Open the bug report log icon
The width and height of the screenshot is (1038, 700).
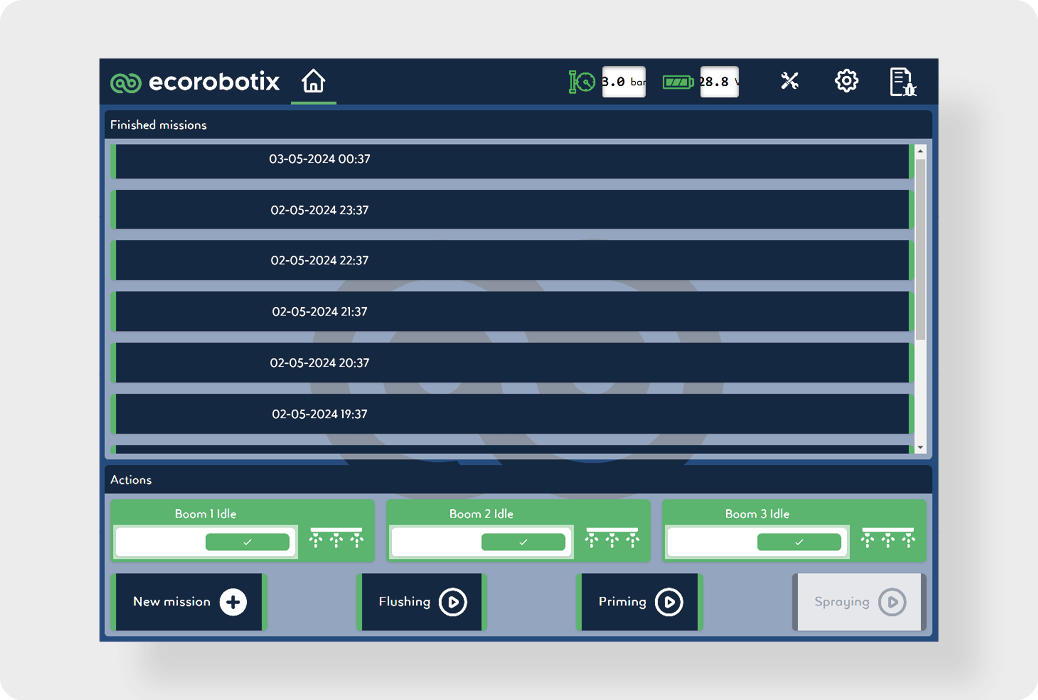point(902,82)
